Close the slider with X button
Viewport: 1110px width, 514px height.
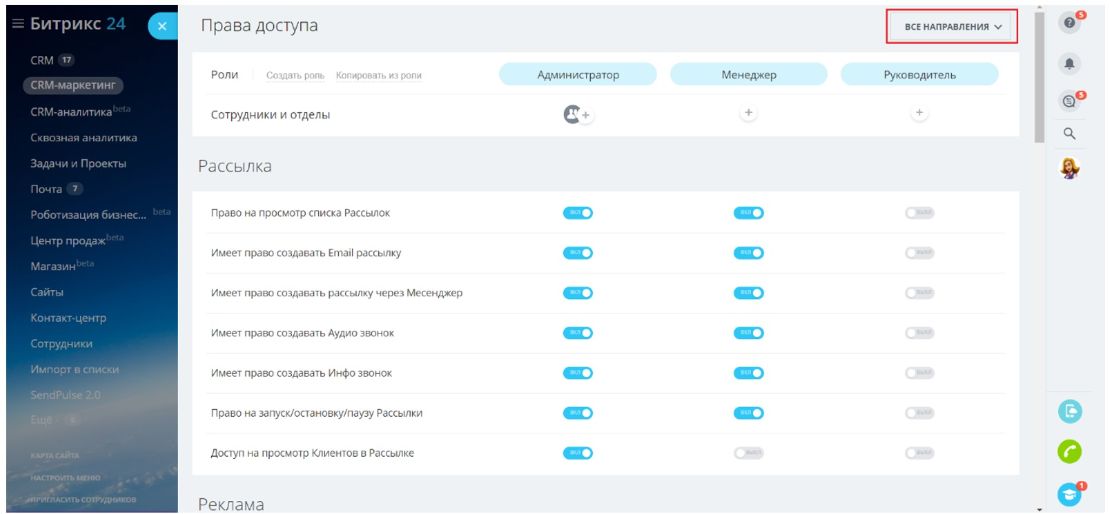(x=162, y=27)
